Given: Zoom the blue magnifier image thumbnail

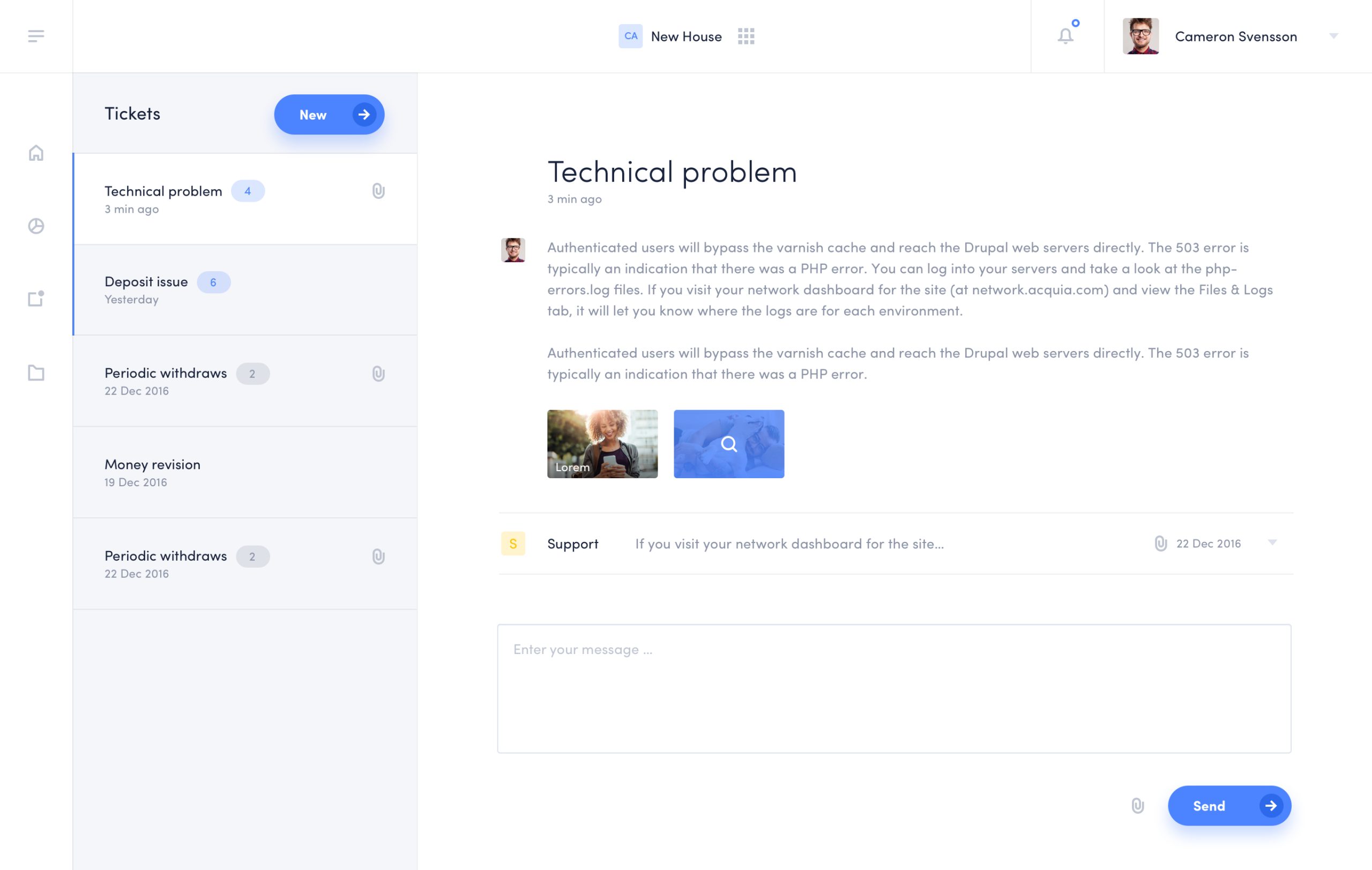Looking at the screenshot, I should click(x=729, y=444).
